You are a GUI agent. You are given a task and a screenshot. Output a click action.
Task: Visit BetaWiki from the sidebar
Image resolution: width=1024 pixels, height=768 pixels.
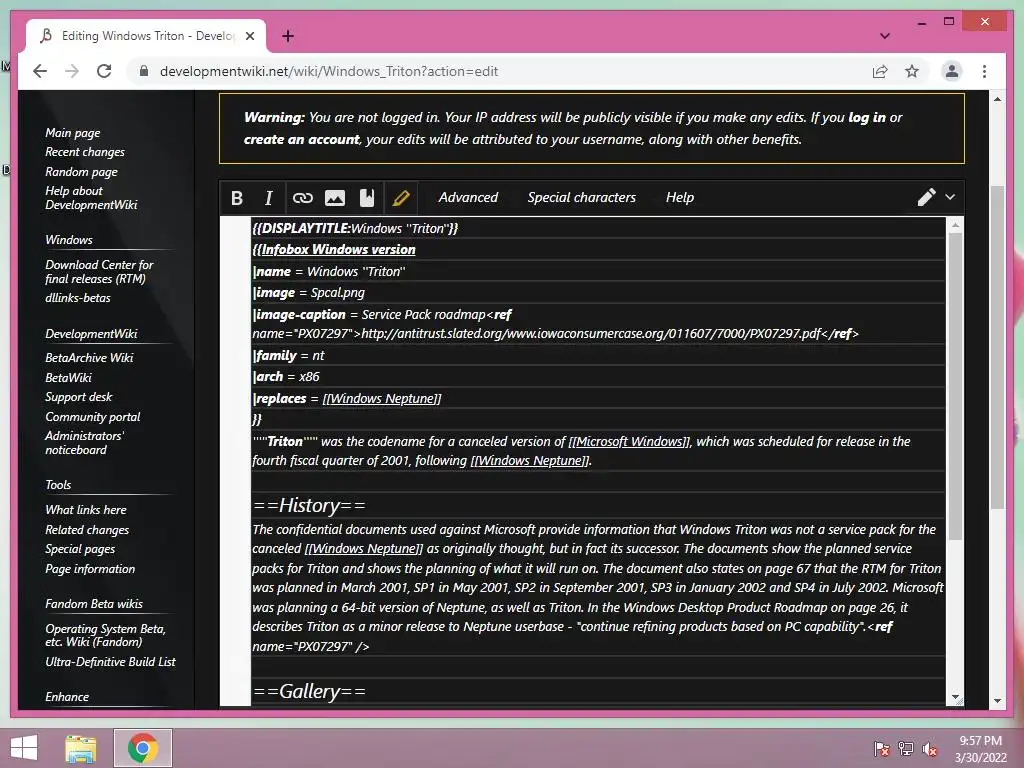pos(69,377)
